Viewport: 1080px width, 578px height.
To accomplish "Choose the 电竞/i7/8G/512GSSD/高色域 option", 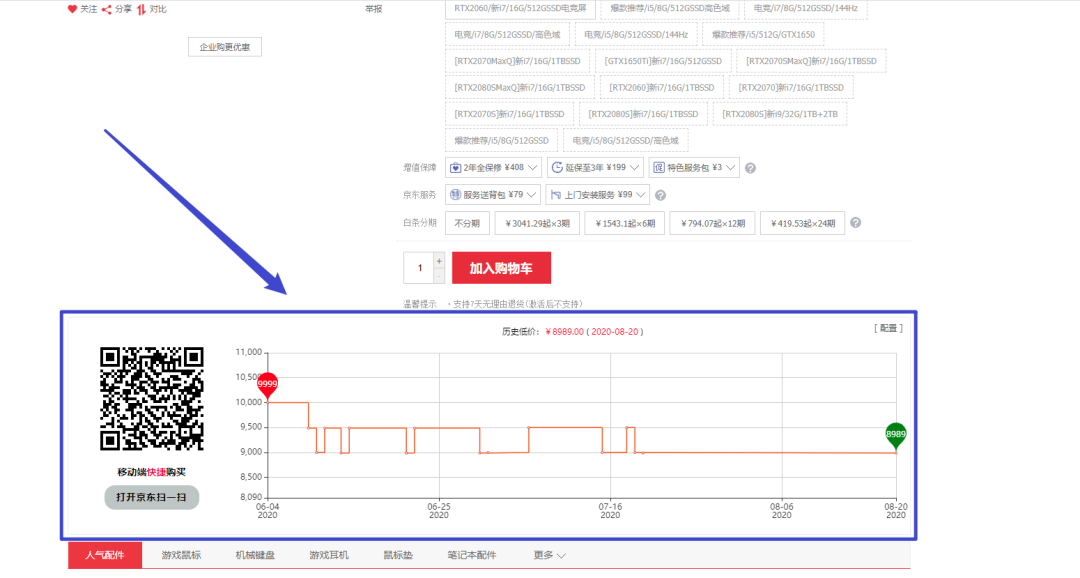I will [x=507, y=34].
